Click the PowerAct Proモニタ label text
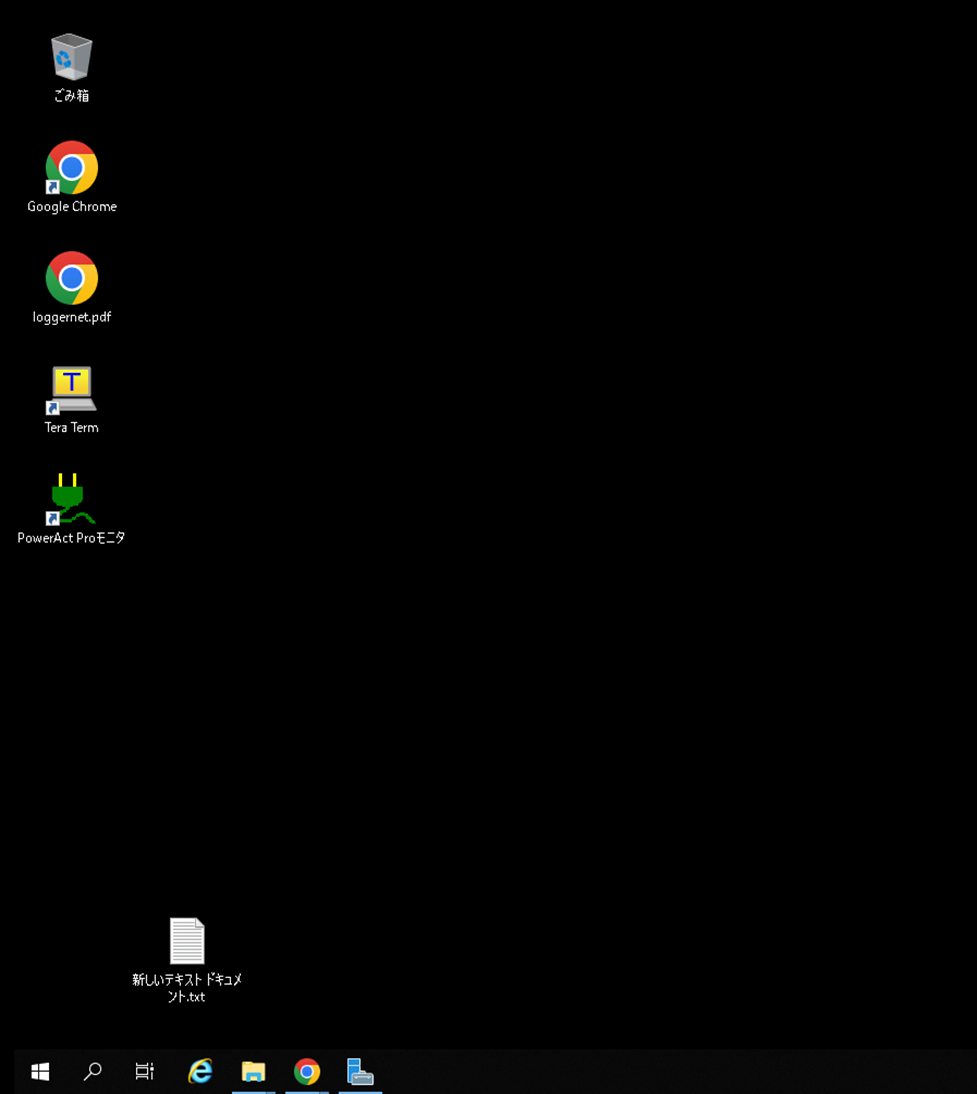The width and height of the screenshot is (977, 1094). click(71, 537)
